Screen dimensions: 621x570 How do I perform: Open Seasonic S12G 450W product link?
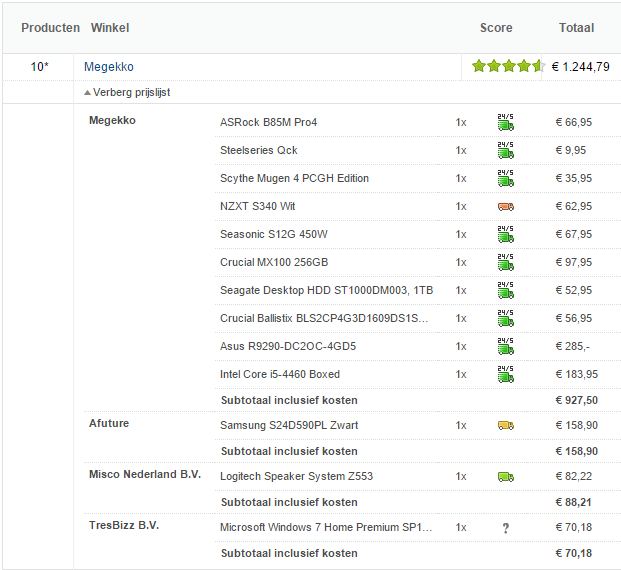click(274, 234)
